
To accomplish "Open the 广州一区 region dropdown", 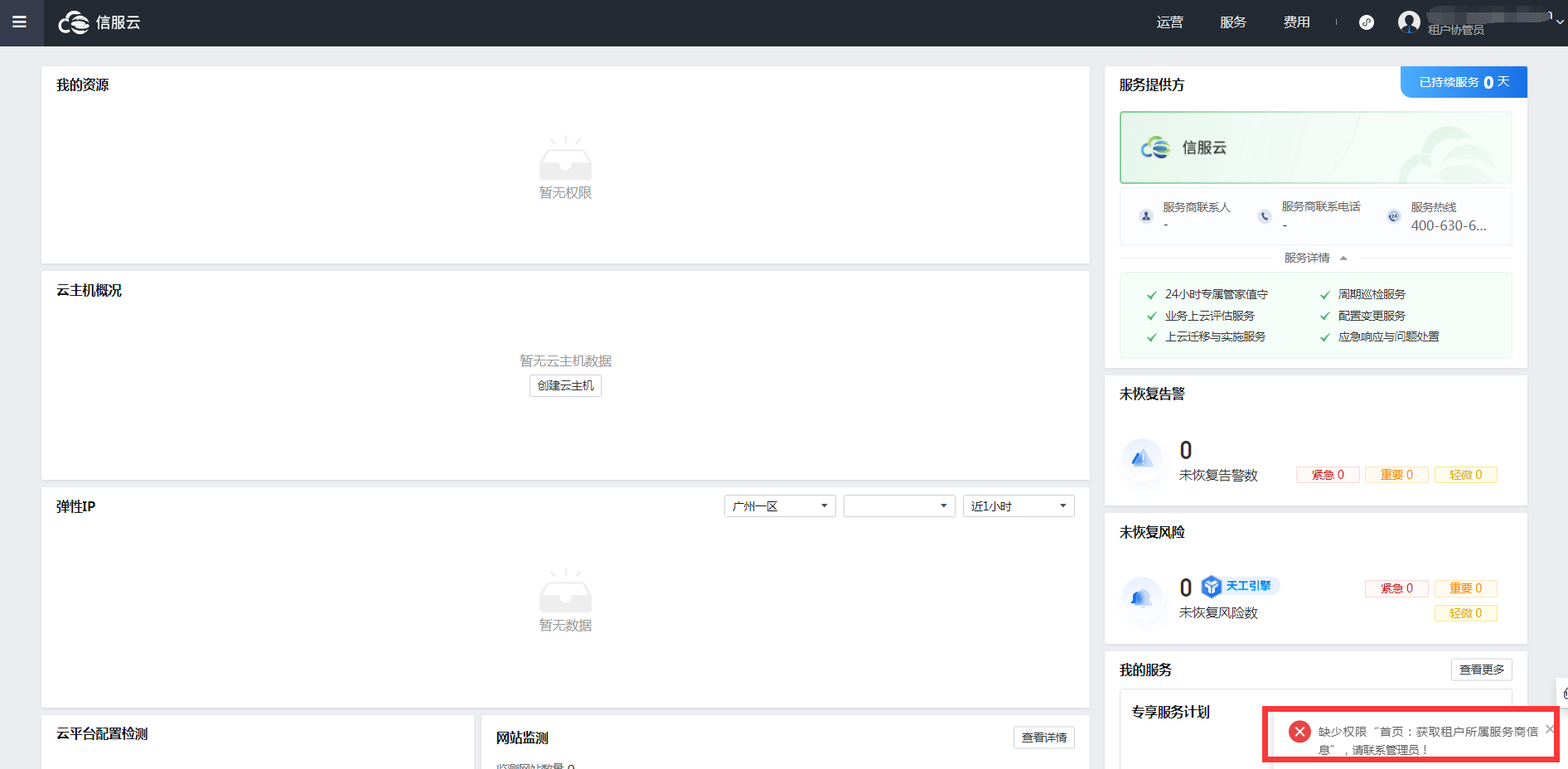I will [x=779, y=506].
